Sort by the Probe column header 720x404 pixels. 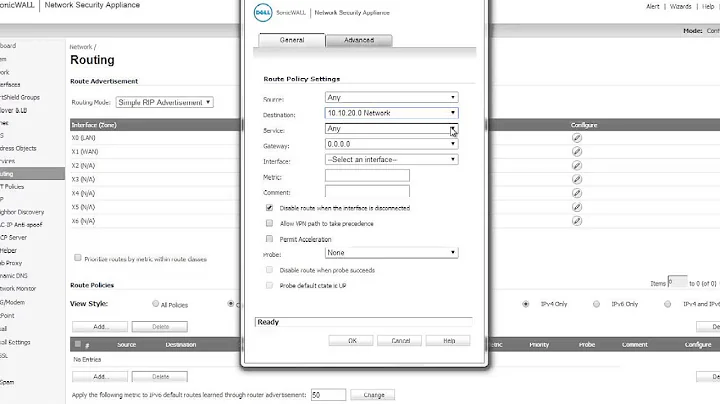[587, 344]
